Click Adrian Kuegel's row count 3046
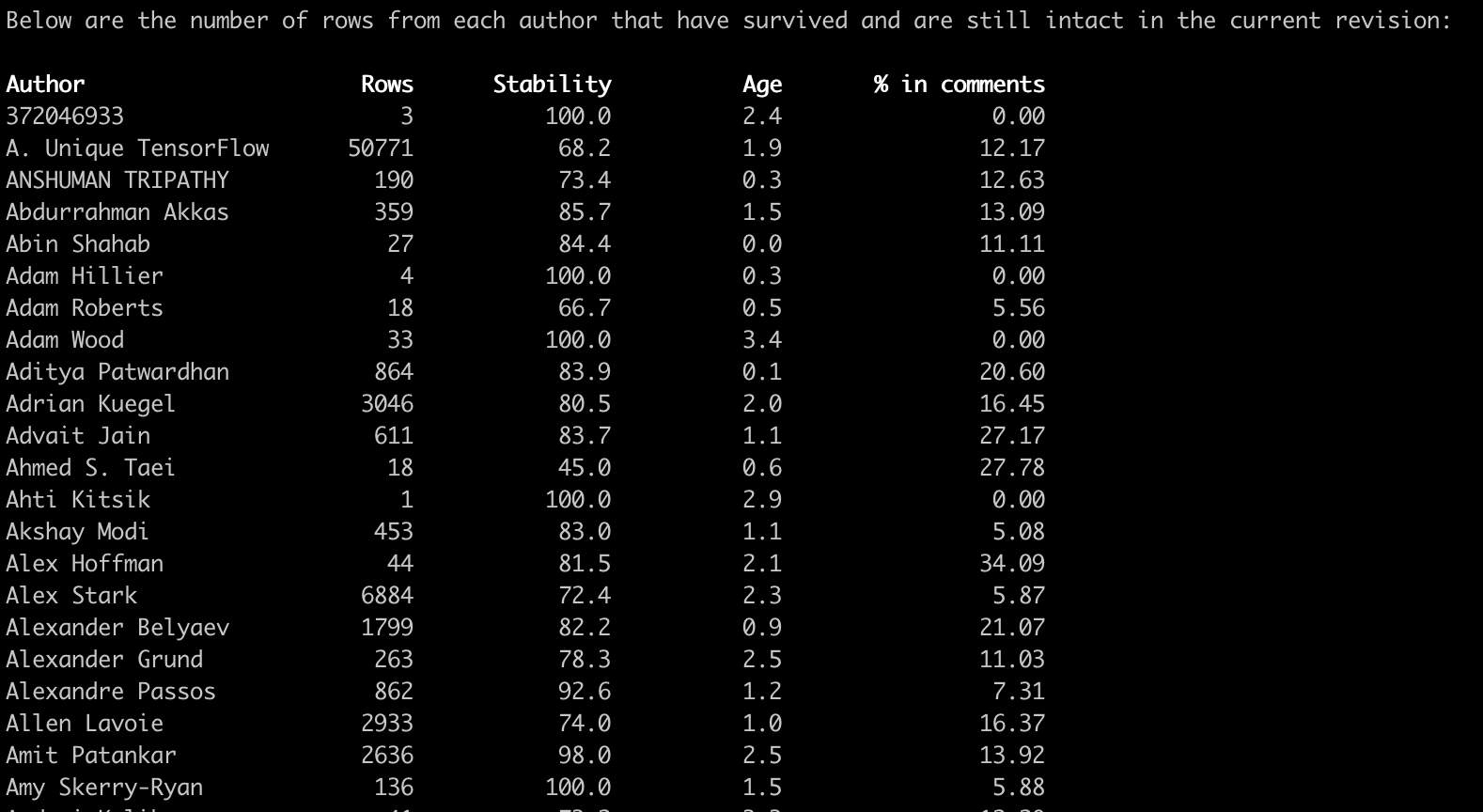Image resolution: width=1483 pixels, height=812 pixels. (386, 404)
